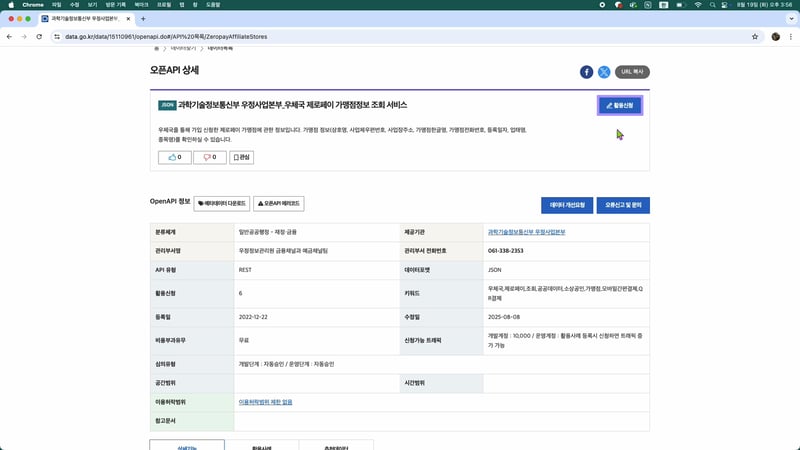Download metadata with 메타데이터 다운로드
This screenshot has height=450, width=800.
coord(221,204)
